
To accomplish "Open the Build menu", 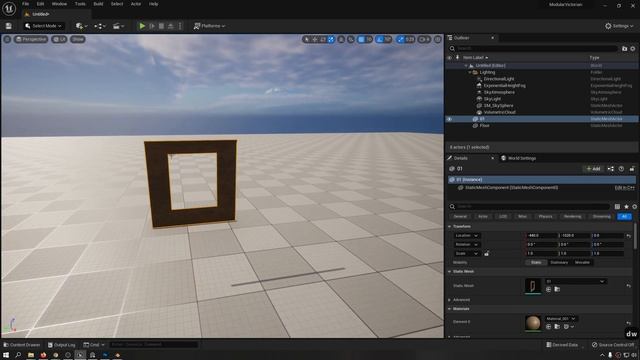I will pyautogui.click(x=98, y=4).
